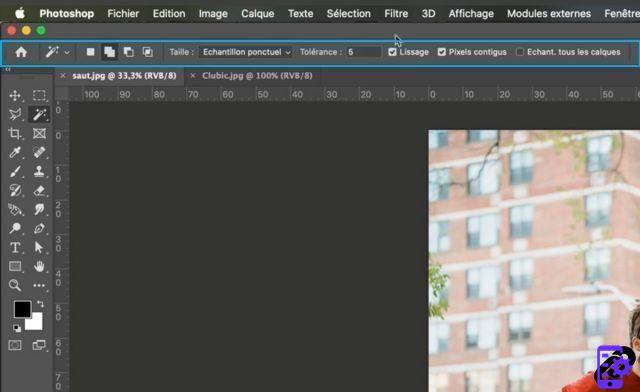The width and height of the screenshot is (640, 392).
Task: Select the Brush tool
Action: [x=15, y=172]
